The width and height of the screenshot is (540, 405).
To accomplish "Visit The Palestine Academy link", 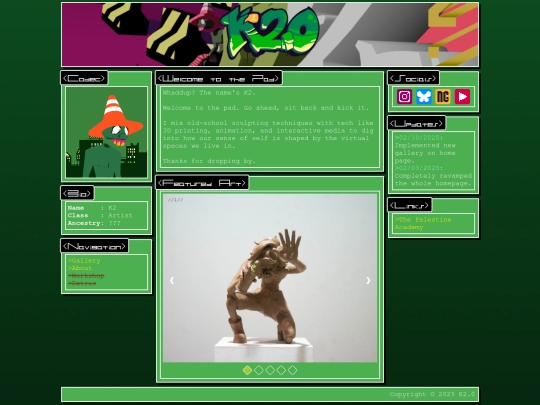I will click(x=423, y=224).
